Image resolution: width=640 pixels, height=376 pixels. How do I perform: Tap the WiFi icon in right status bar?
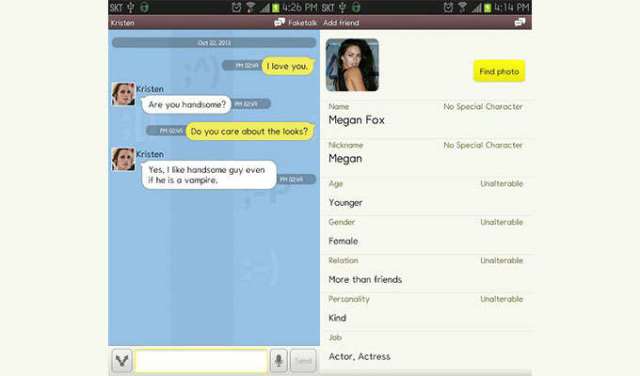[x=462, y=7]
